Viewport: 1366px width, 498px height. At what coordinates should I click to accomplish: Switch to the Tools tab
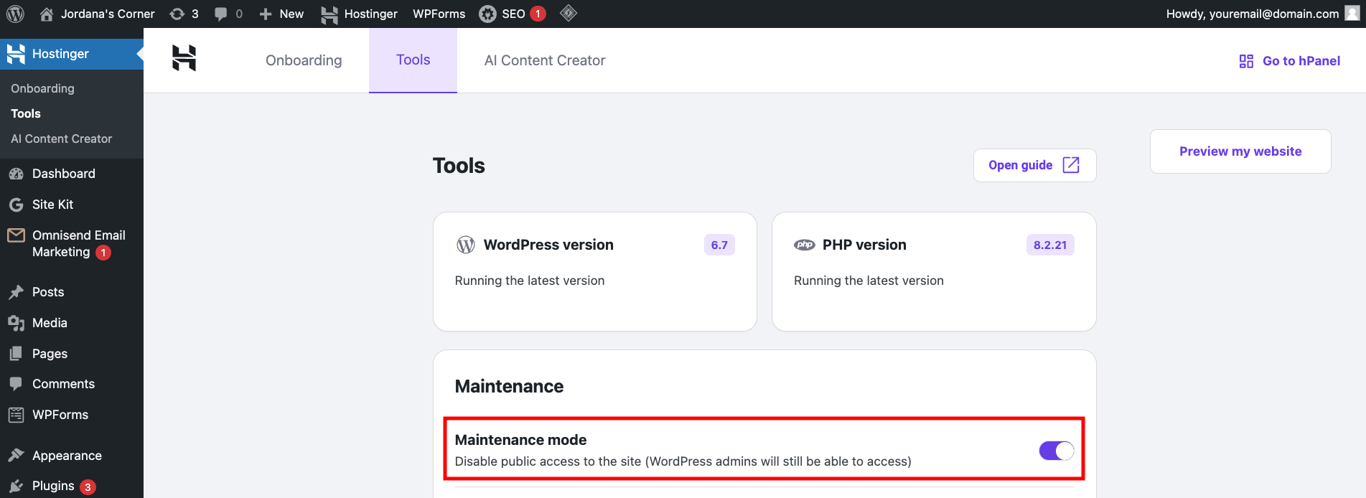413,60
